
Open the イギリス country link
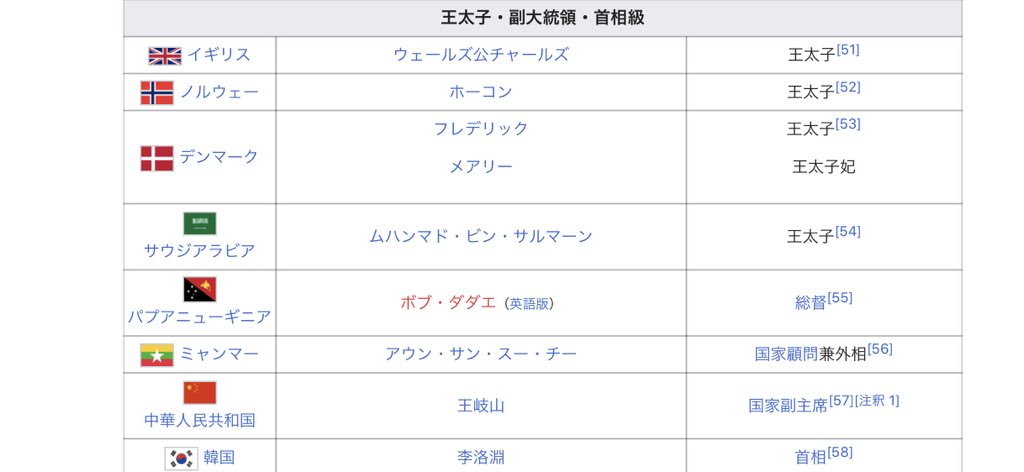[218, 55]
